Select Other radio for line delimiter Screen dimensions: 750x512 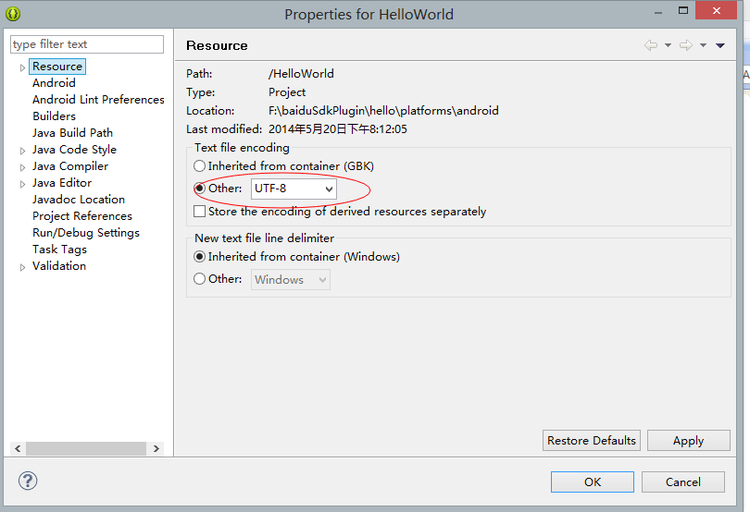click(199, 278)
